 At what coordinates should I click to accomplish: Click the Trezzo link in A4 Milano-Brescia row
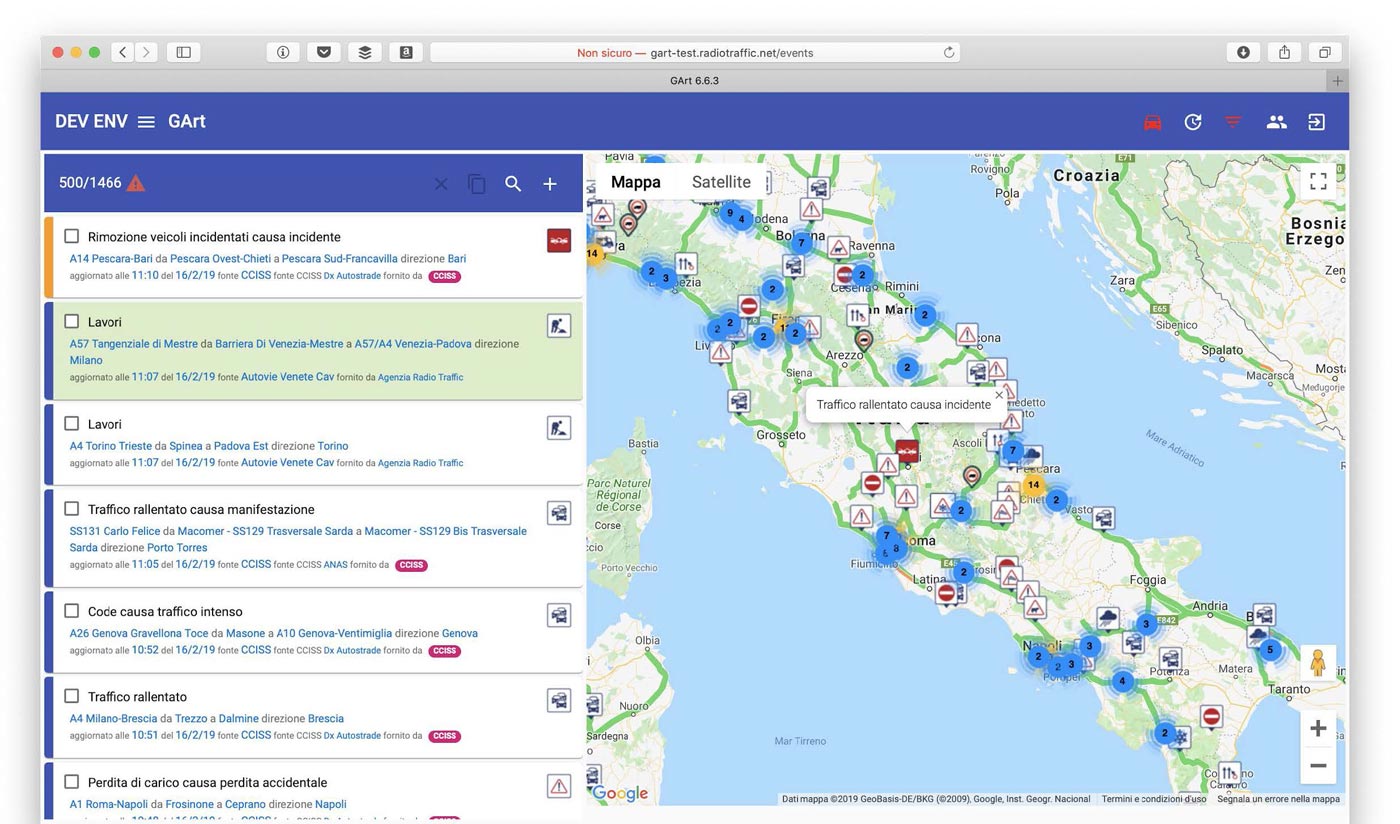click(191, 718)
